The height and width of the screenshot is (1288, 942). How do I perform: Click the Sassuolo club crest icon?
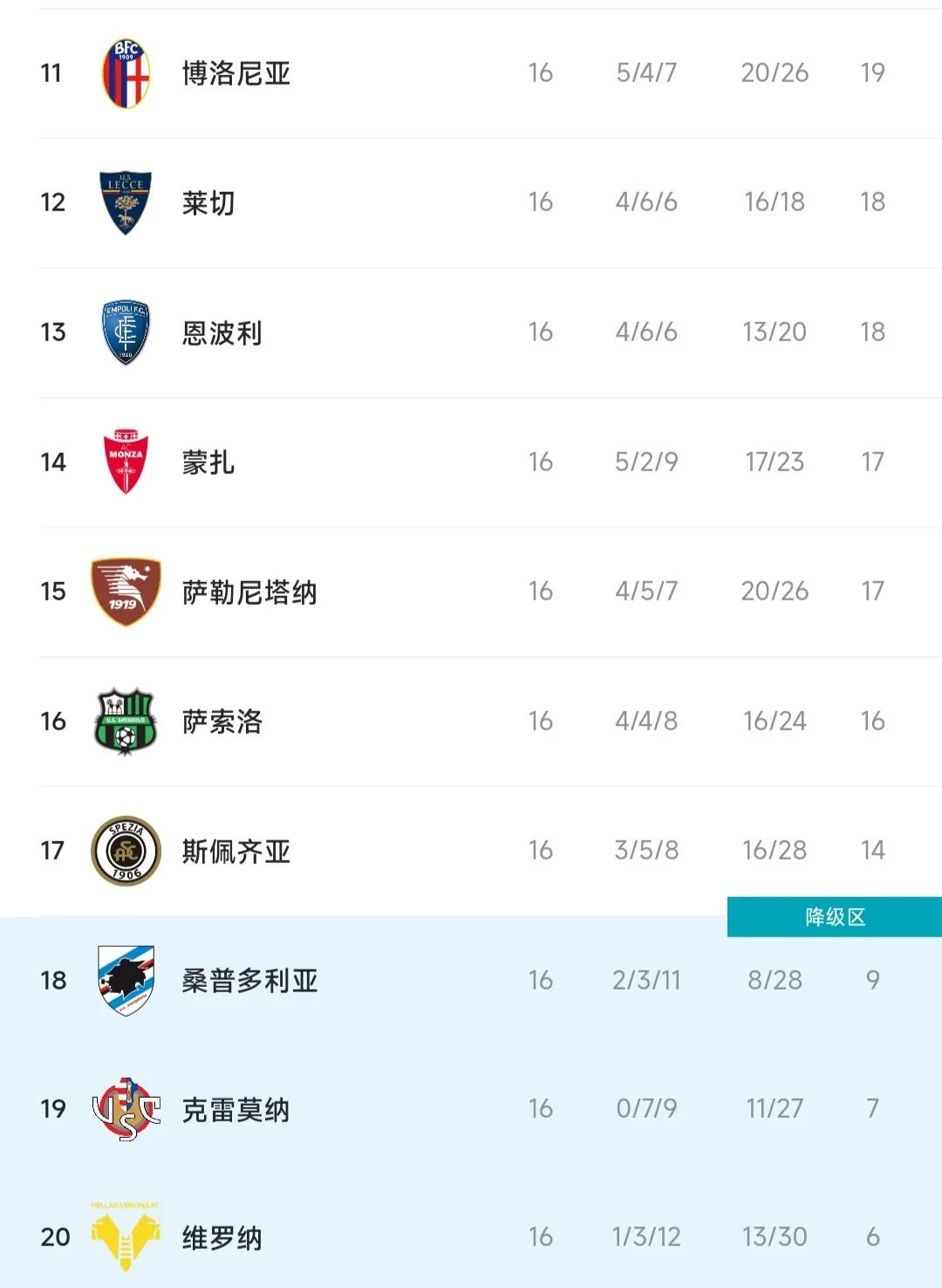click(x=123, y=719)
